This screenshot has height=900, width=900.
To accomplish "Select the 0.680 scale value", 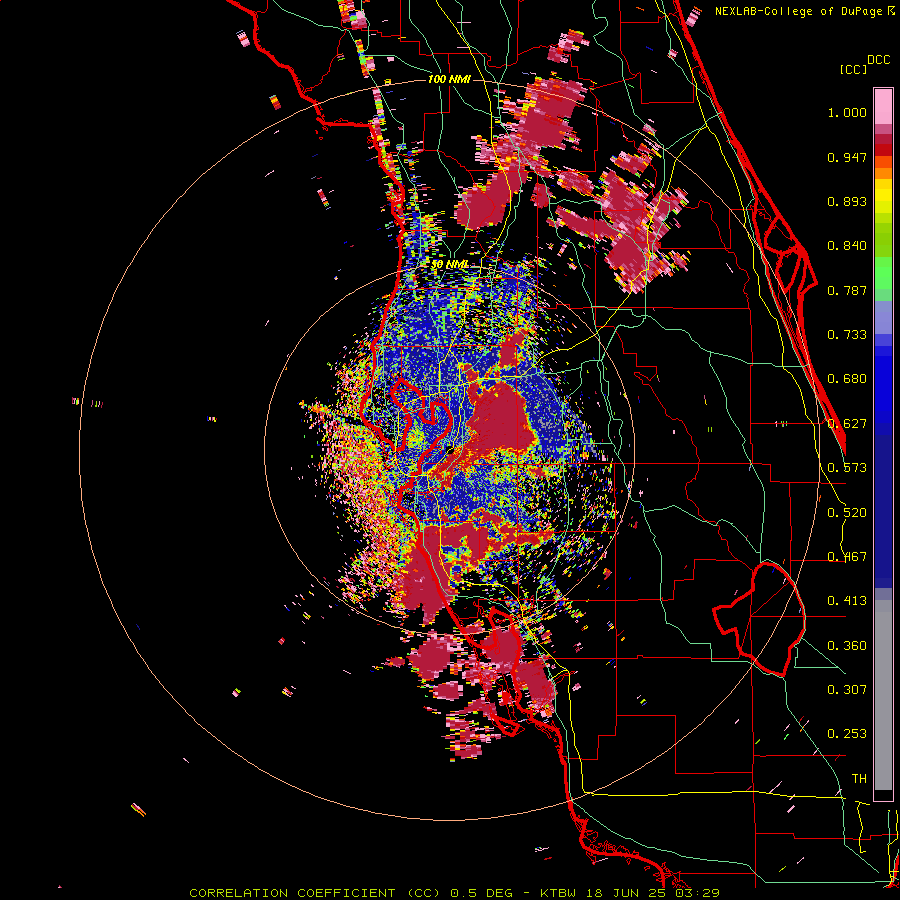I will 847,379.
